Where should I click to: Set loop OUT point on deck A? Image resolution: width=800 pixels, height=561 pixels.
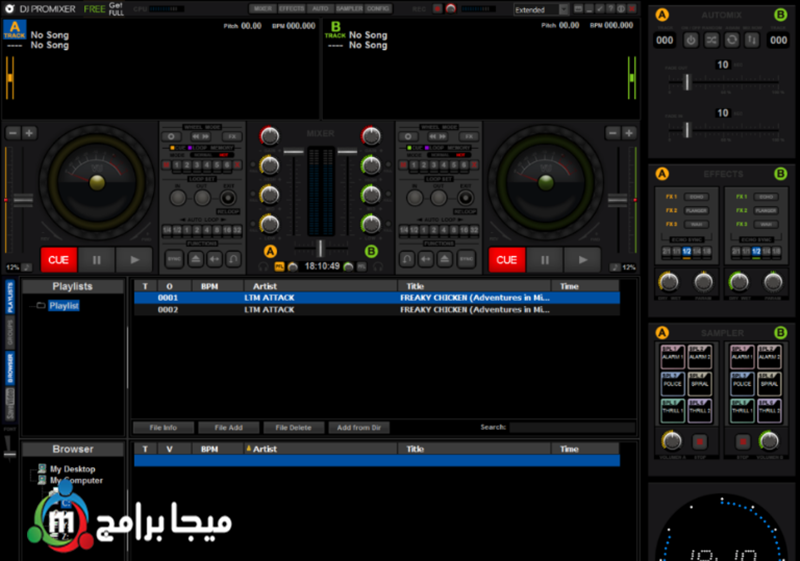203,198
